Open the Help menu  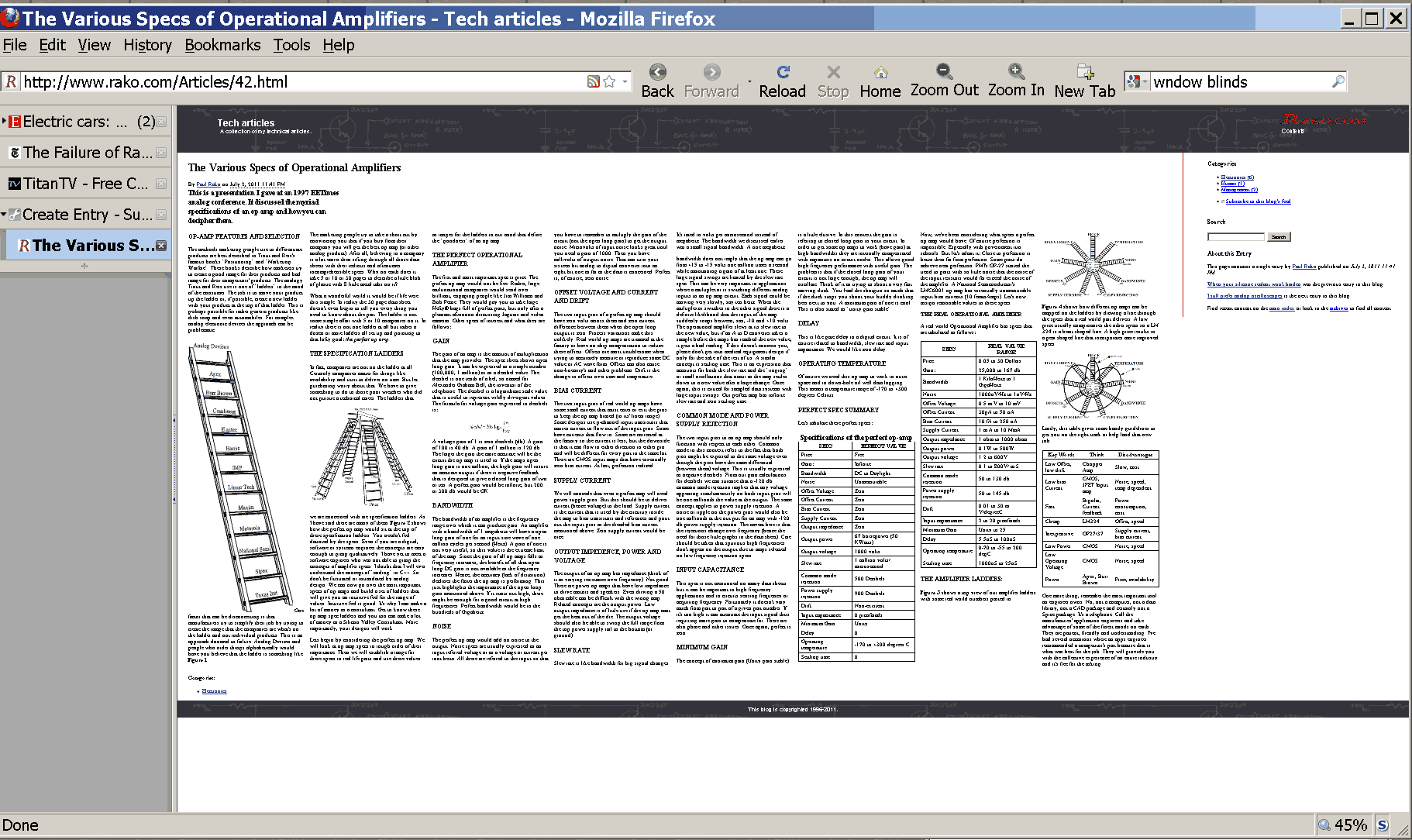pyautogui.click(x=339, y=45)
